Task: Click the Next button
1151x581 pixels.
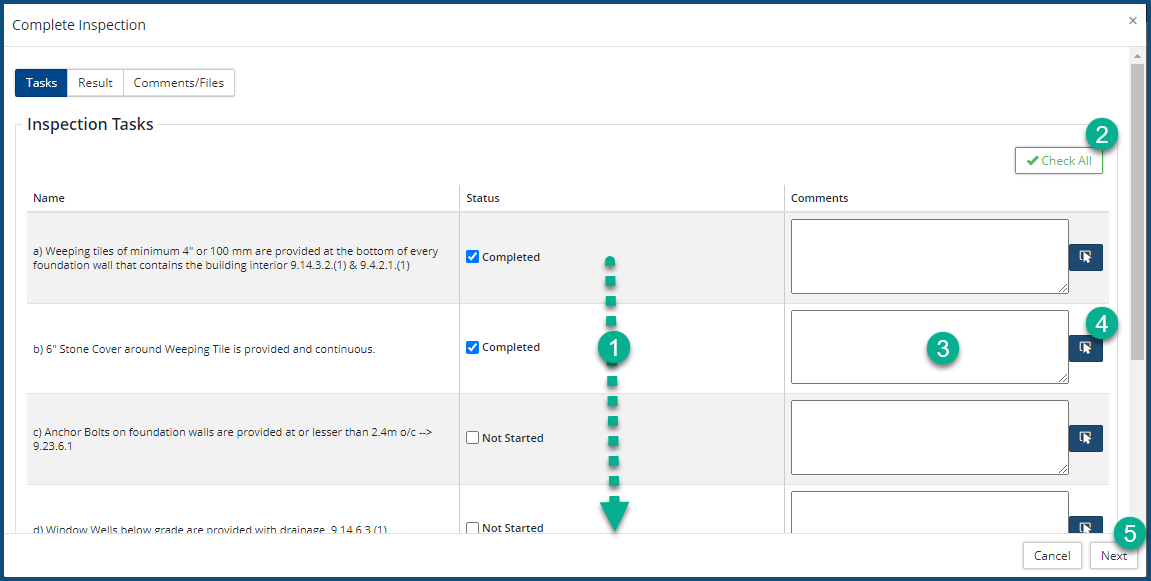Action: 1113,556
